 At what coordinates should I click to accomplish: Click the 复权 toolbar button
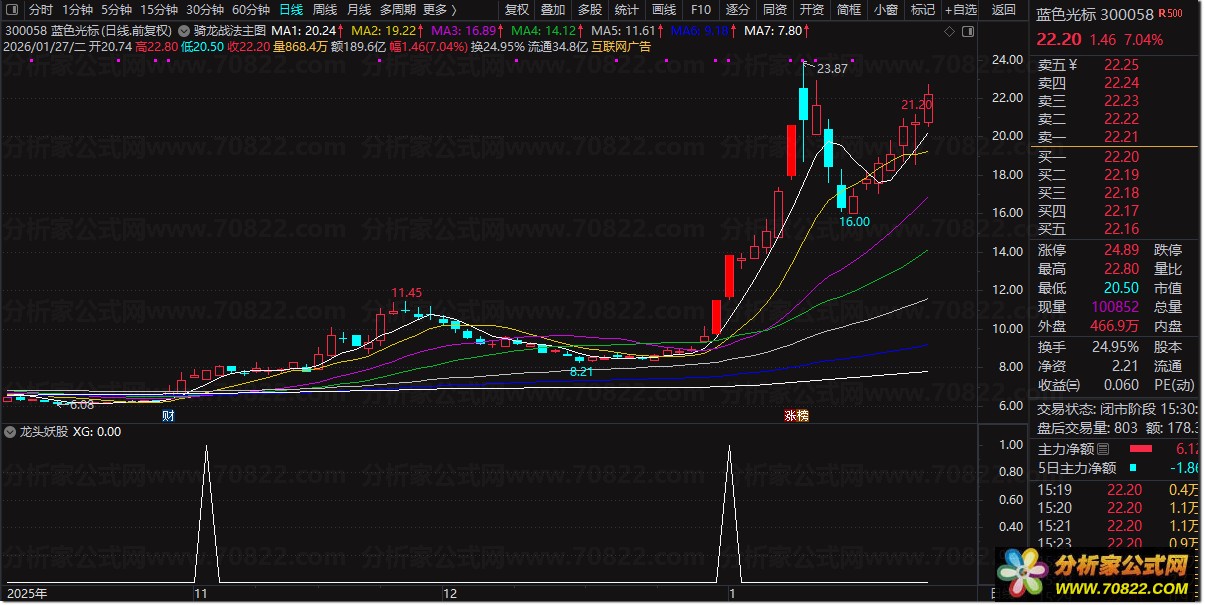[x=517, y=9]
